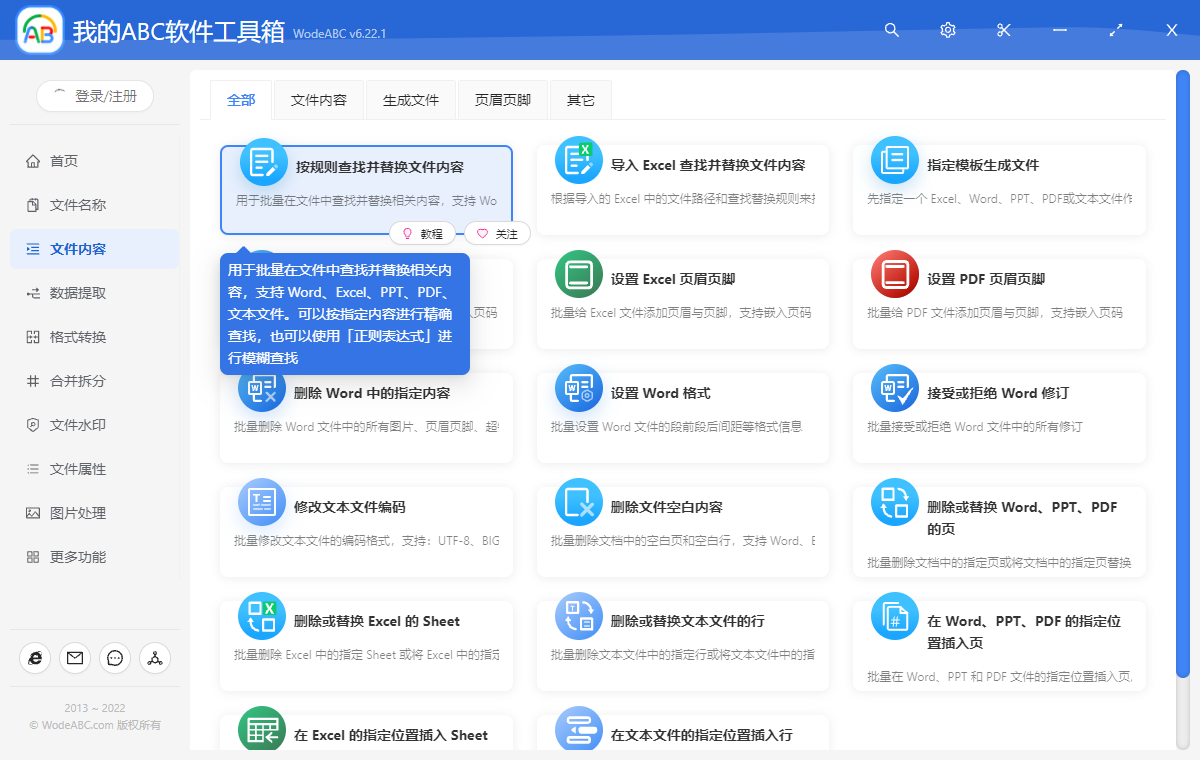Image resolution: width=1200 pixels, height=760 pixels.
Task: Open the Internet Explorer website icon
Action: coord(35,657)
